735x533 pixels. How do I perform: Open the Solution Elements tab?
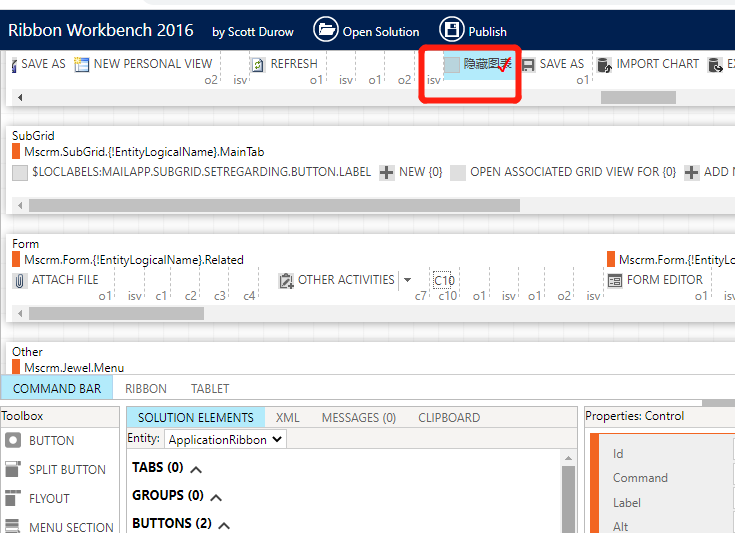(x=195, y=417)
